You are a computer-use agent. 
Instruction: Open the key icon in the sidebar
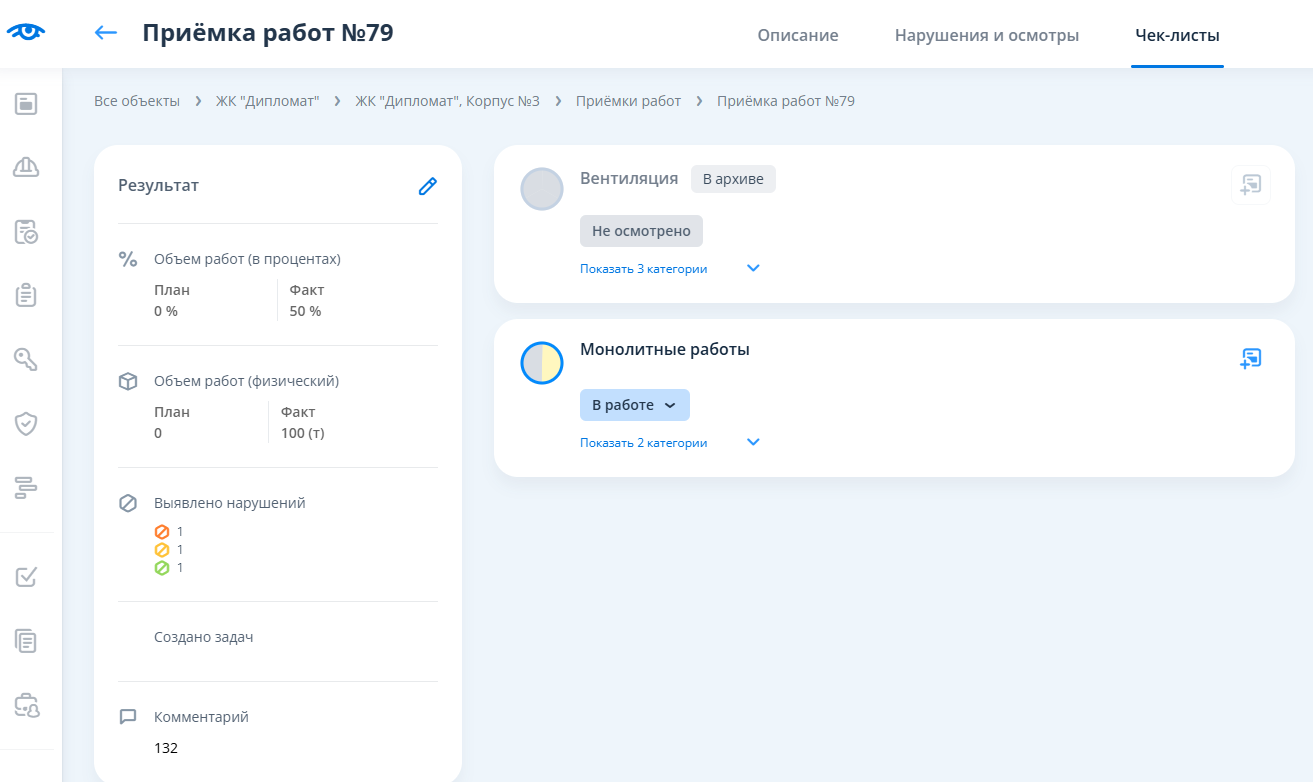pyautogui.click(x=26, y=359)
